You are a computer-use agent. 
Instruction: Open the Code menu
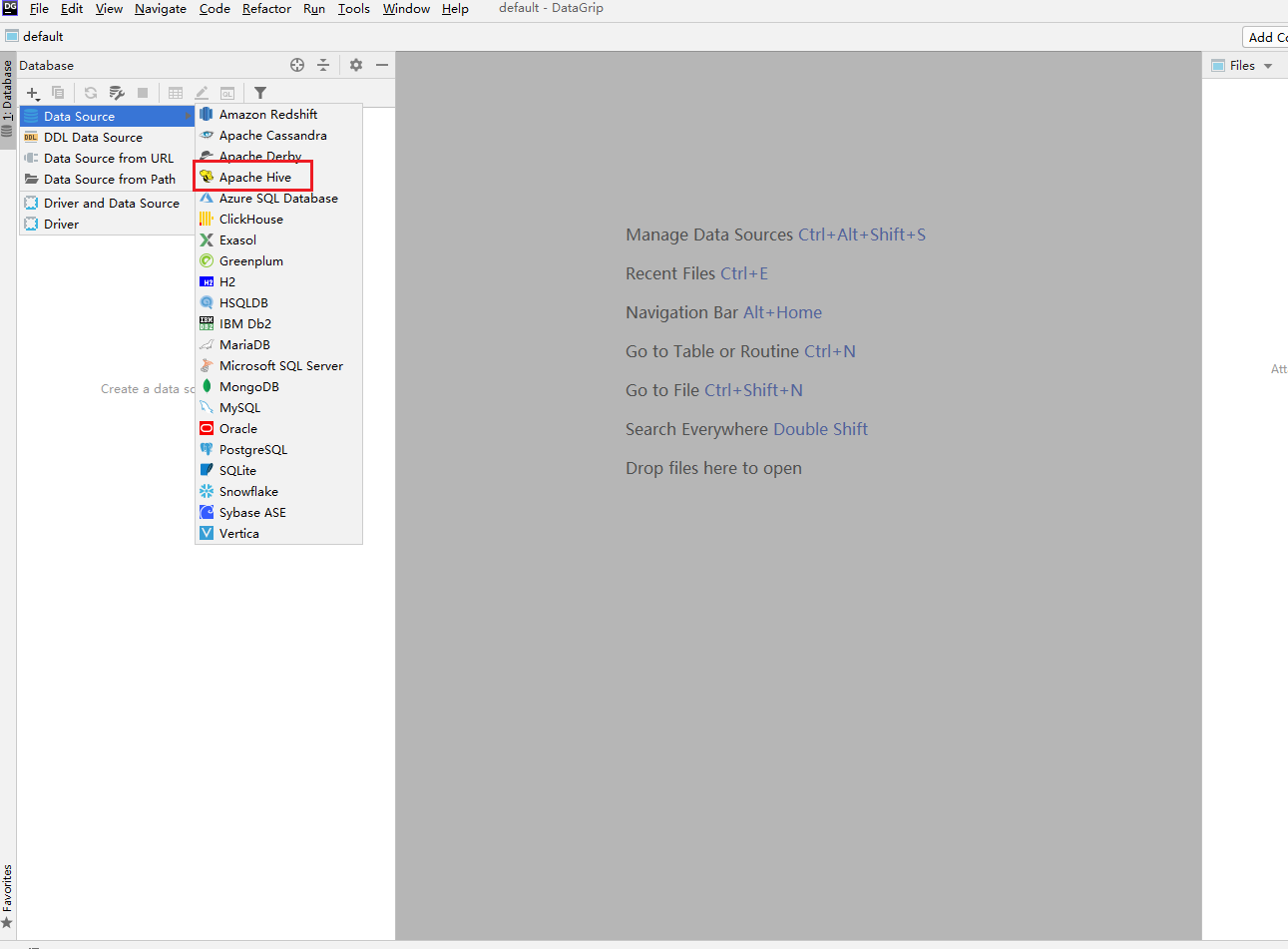(x=215, y=9)
